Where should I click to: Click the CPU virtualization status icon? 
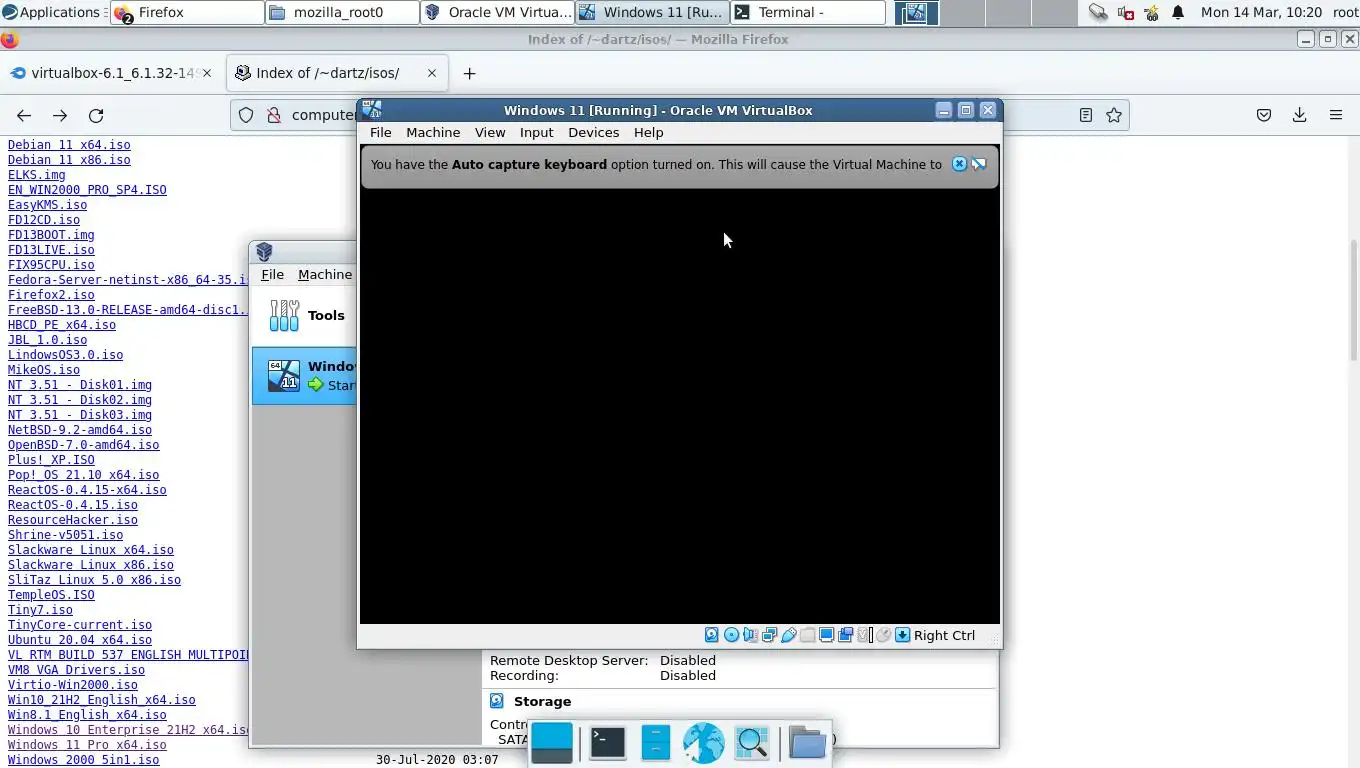tap(865, 635)
